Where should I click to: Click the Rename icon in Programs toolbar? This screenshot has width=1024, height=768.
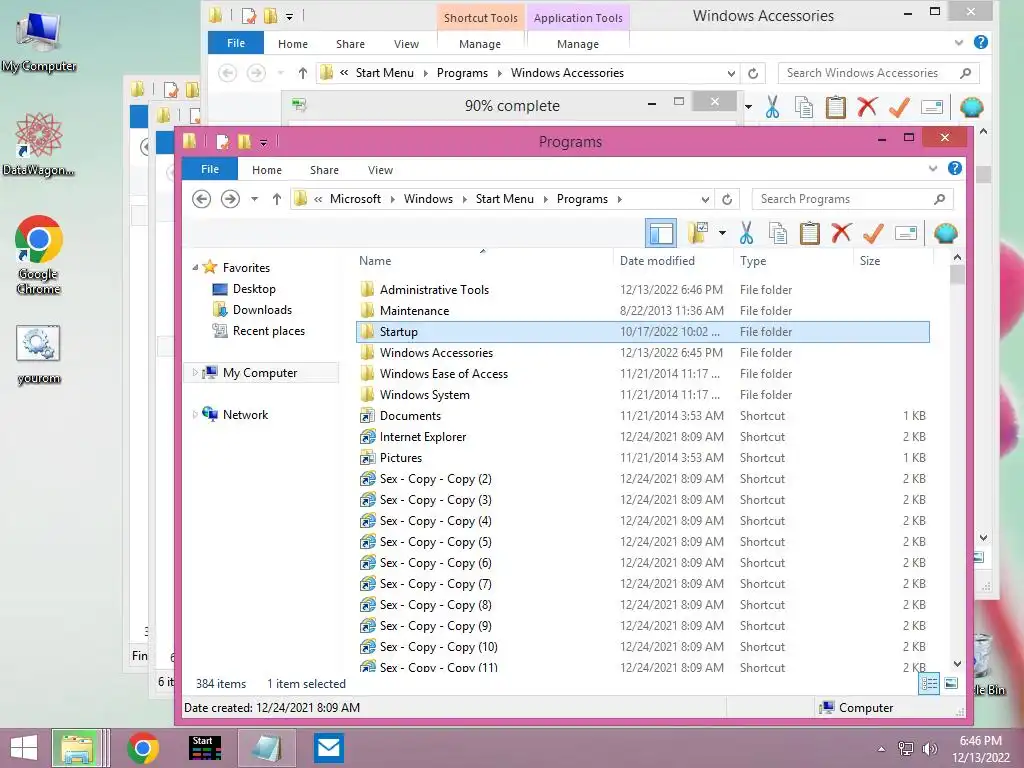click(x=906, y=233)
